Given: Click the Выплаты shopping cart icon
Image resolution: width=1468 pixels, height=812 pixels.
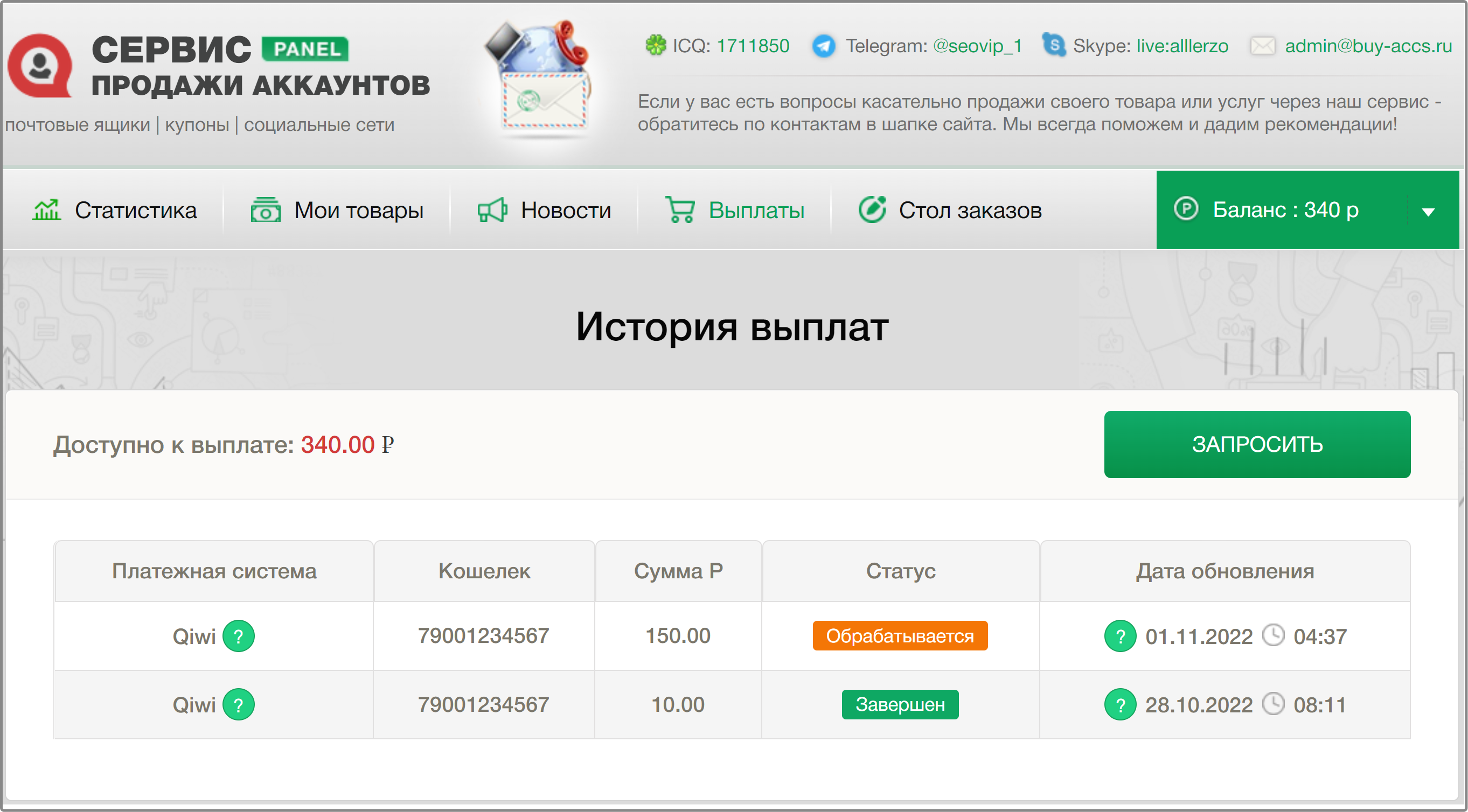Looking at the screenshot, I should pos(680,209).
